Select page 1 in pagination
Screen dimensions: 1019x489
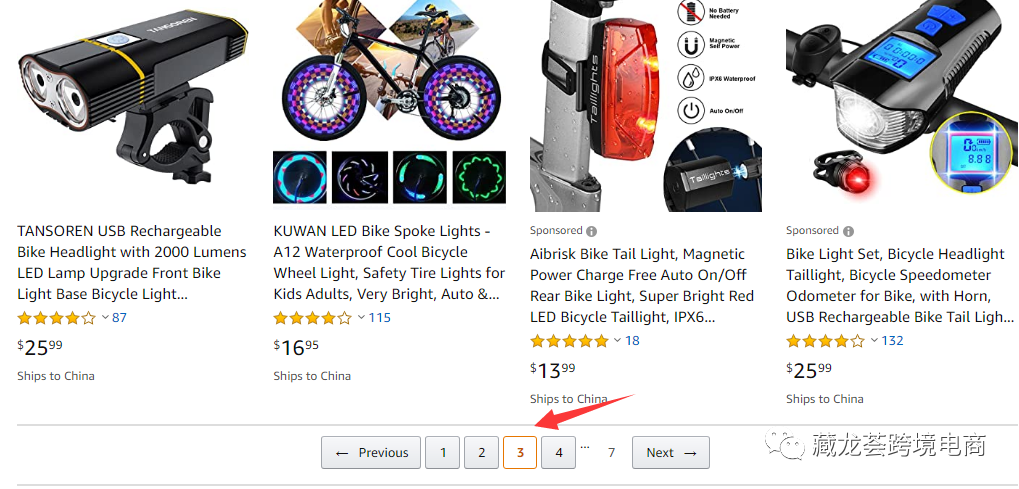click(443, 453)
